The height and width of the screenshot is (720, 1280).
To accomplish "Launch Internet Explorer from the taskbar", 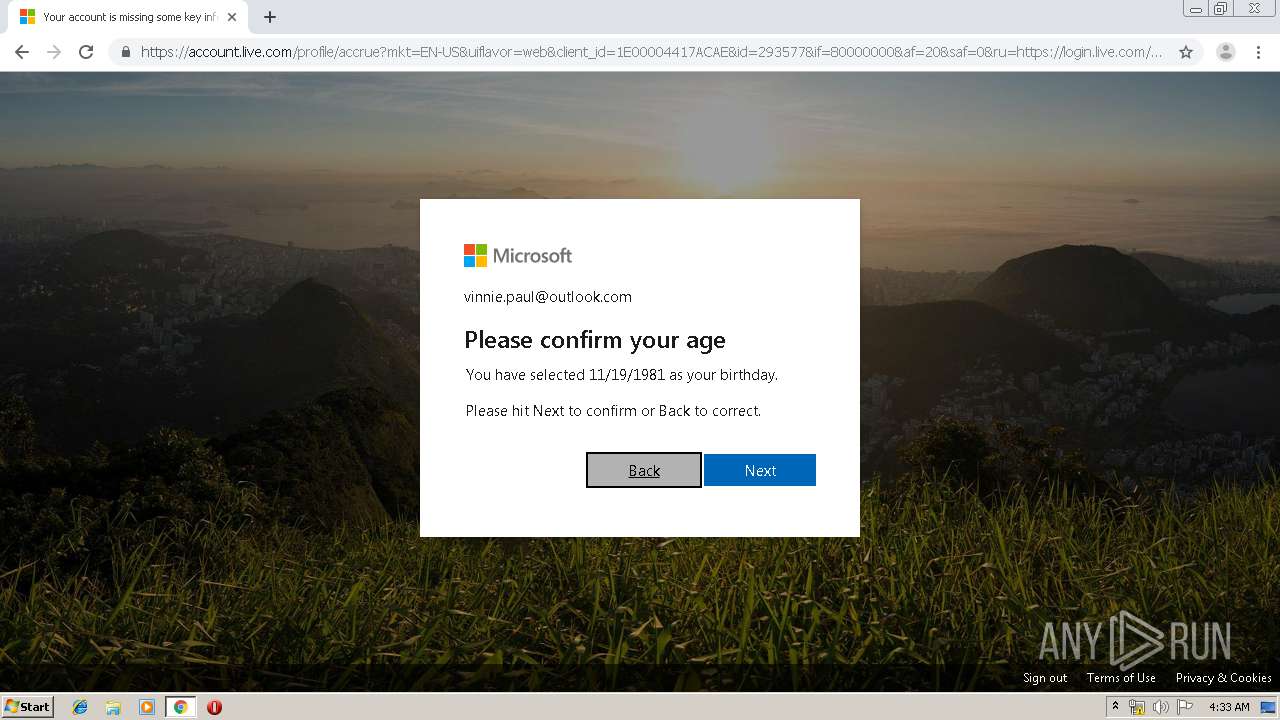I will (x=80, y=707).
